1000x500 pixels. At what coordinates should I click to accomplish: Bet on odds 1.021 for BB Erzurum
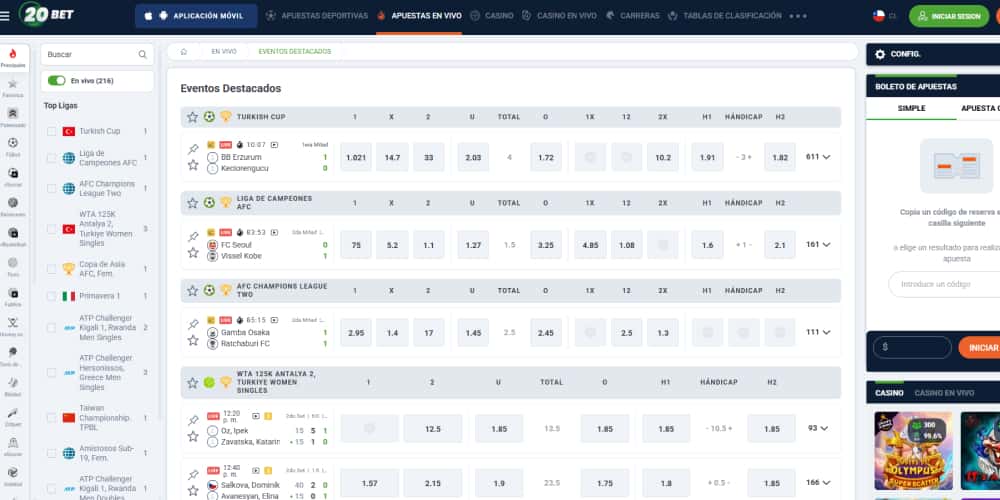point(356,157)
